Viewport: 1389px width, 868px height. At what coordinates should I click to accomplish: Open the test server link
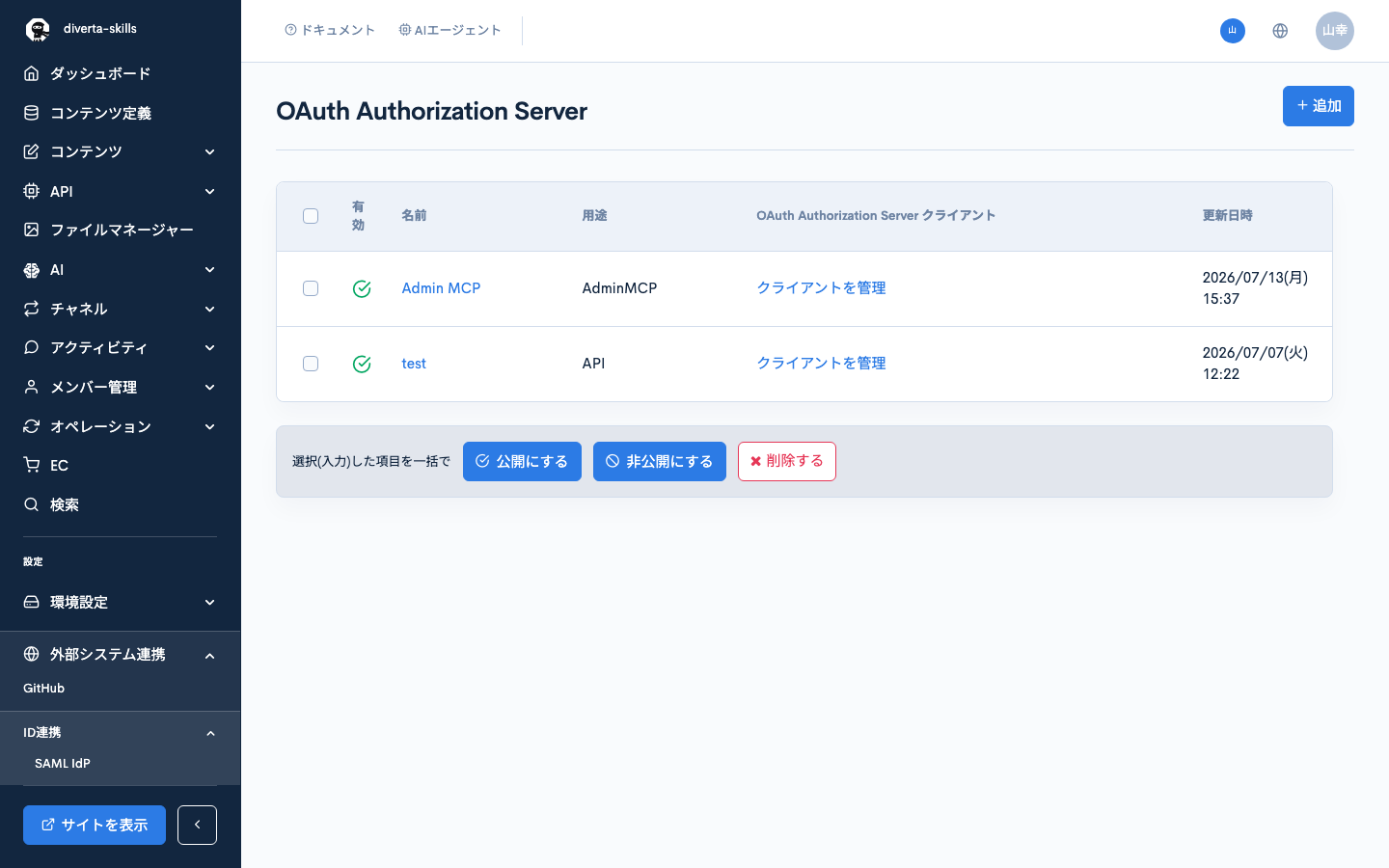pyautogui.click(x=414, y=364)
